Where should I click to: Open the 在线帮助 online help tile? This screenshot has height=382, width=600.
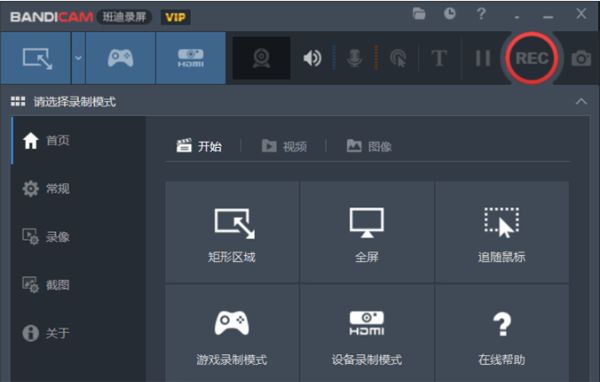pyautogui.click(x=502, y=333)
